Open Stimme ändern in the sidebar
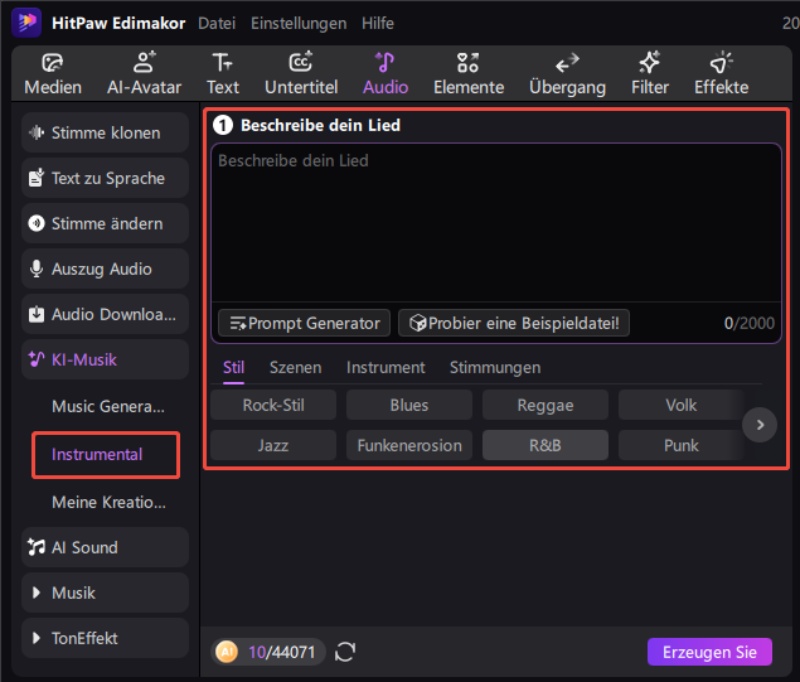 pyautogui.click(x=105, y=223)
